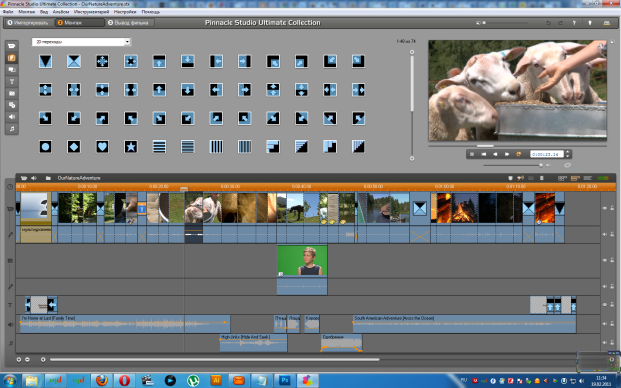
Task: Open the titles section in album sidebar
Action: pyautogui.click(x=11, y=81)
